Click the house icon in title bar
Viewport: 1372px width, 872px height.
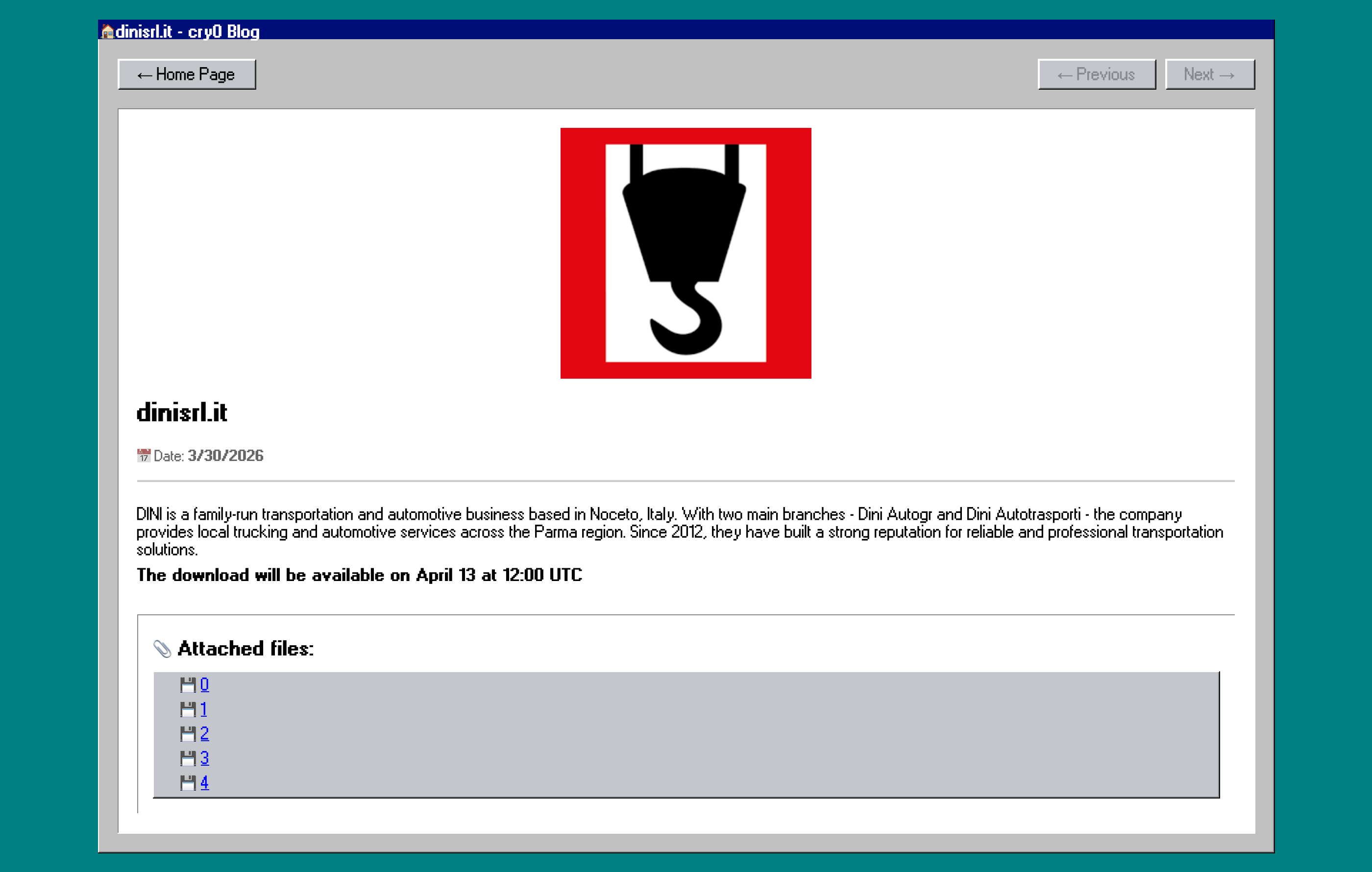click(107, 32)
